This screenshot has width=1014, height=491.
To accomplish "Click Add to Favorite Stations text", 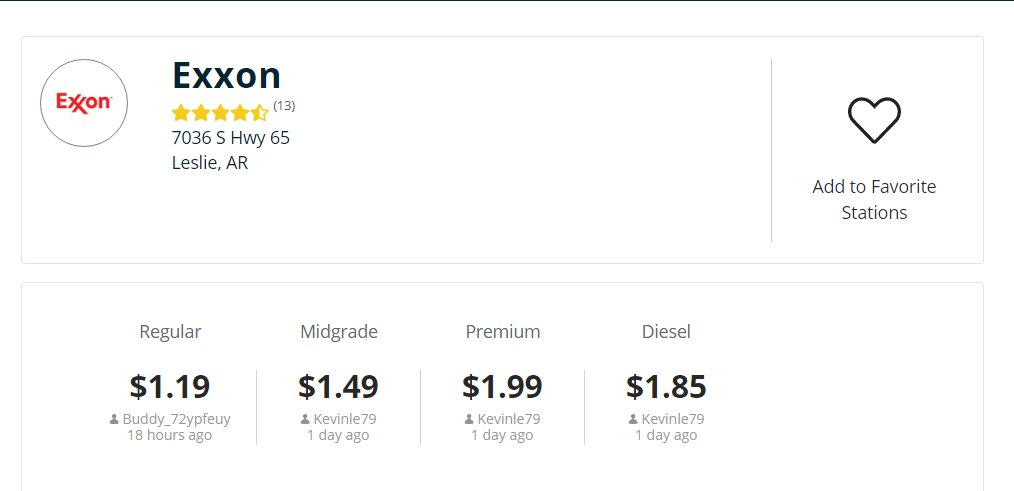I will [x=874, y=199].
